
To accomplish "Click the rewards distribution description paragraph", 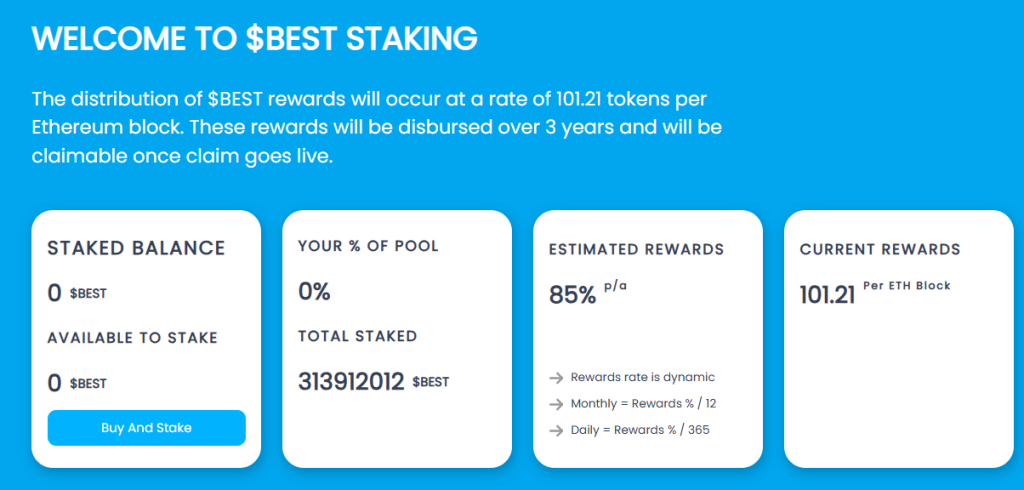I will coord(377,128).
